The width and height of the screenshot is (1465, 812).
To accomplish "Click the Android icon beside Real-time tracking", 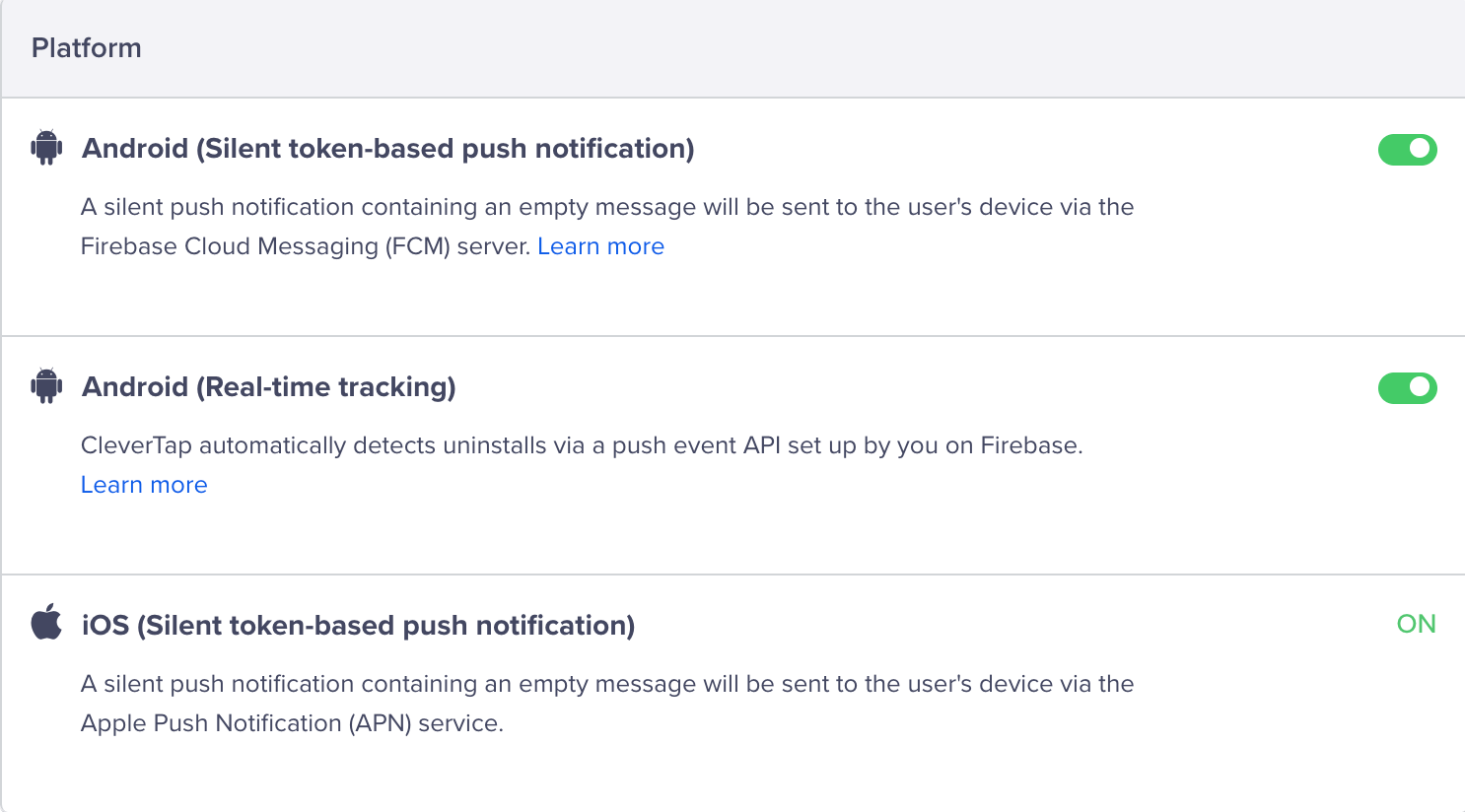I will (46, 386).
